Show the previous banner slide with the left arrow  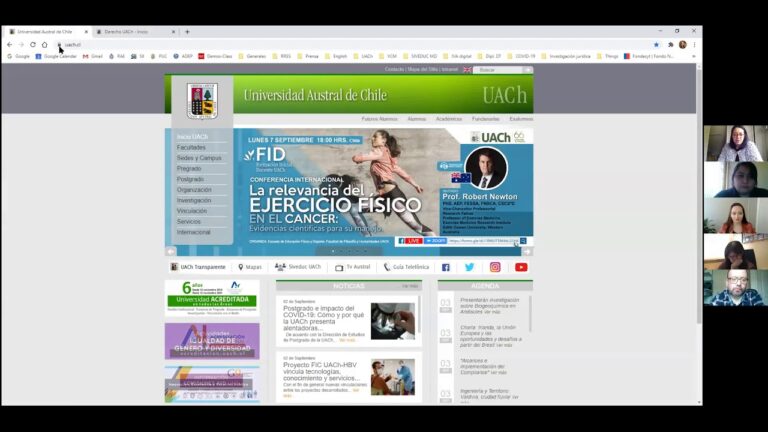click(170, 251)
